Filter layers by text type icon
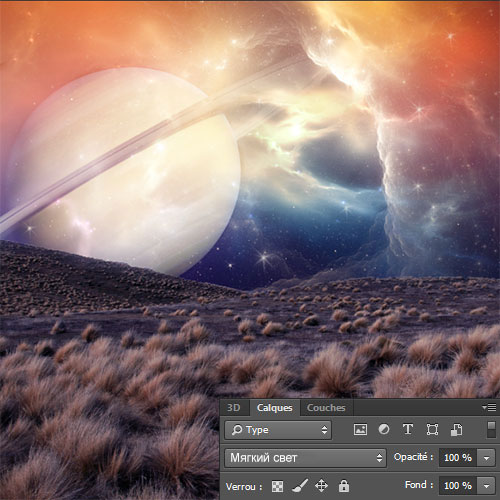The width and height of the screenshot is (500, 500). coord(408,429)
